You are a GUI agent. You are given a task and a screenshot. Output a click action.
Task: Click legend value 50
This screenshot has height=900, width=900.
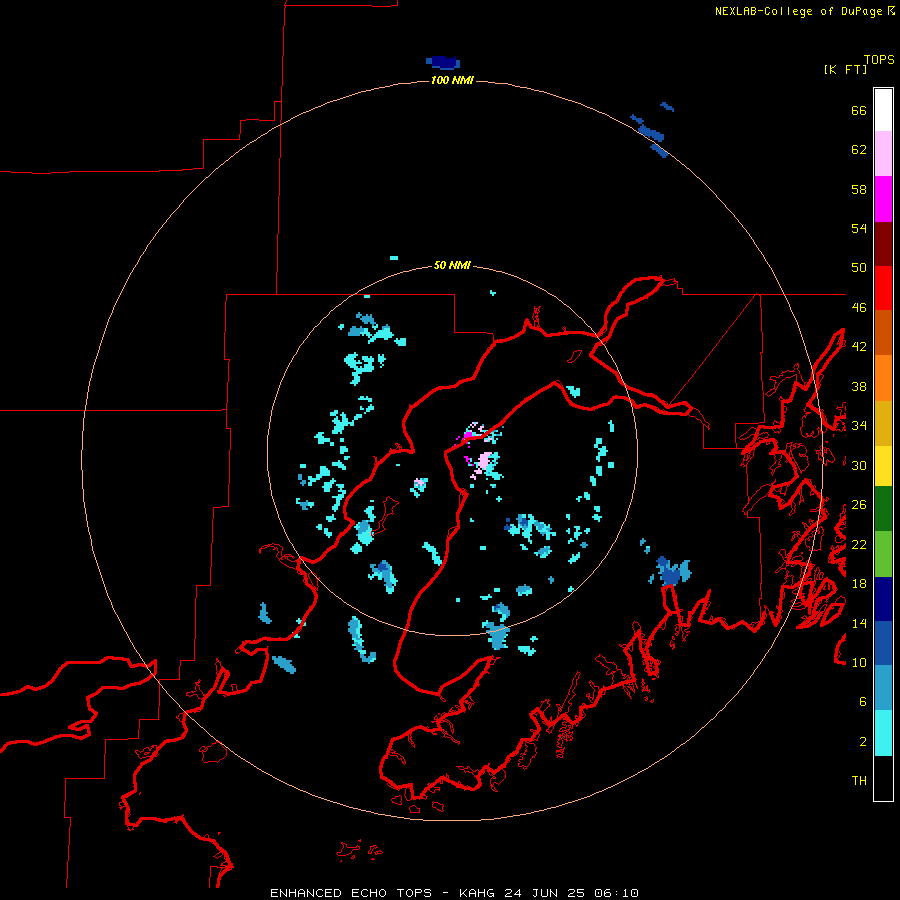(x=859, y=267)
